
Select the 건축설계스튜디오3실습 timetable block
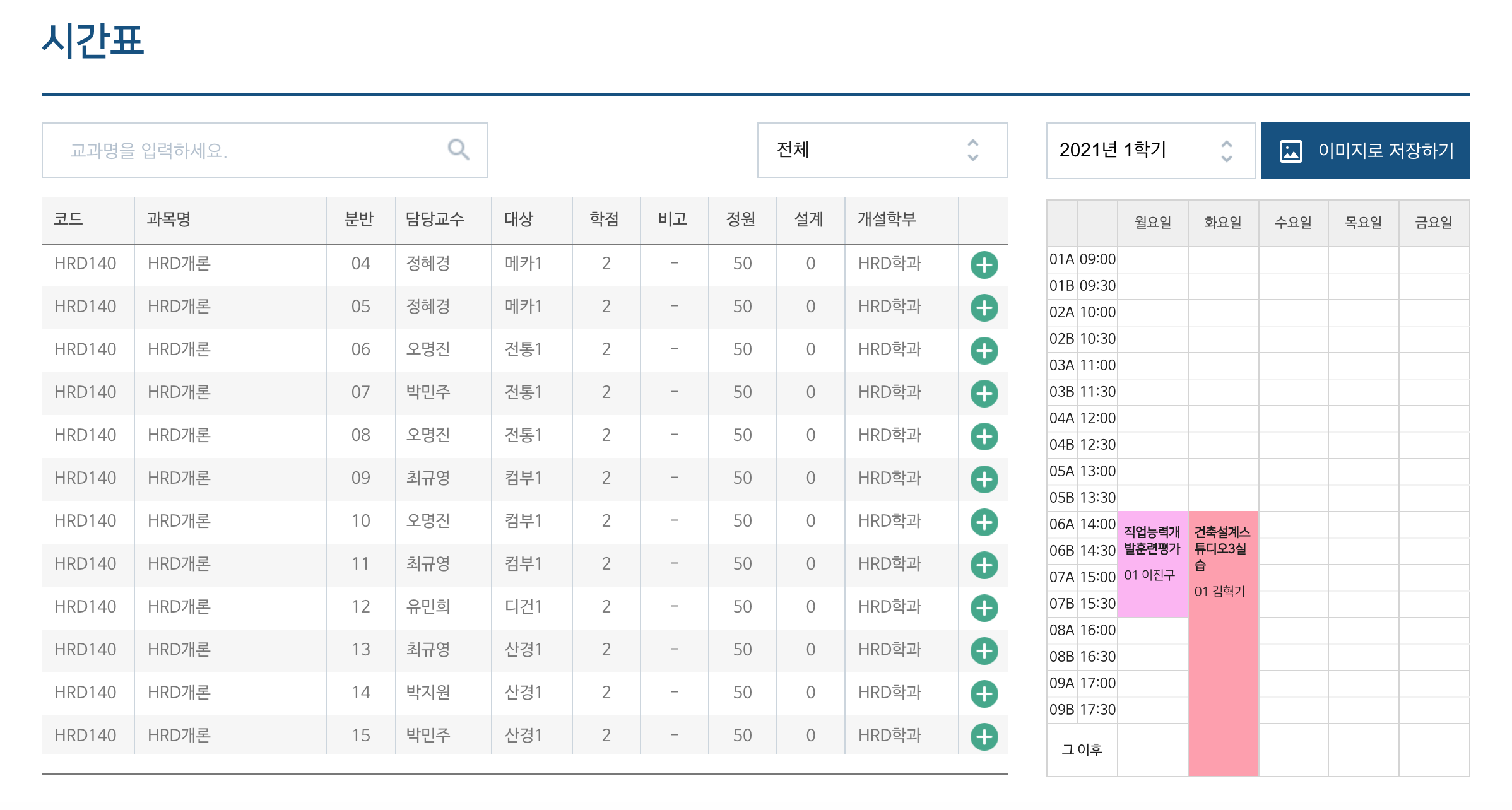[1223, 643]
